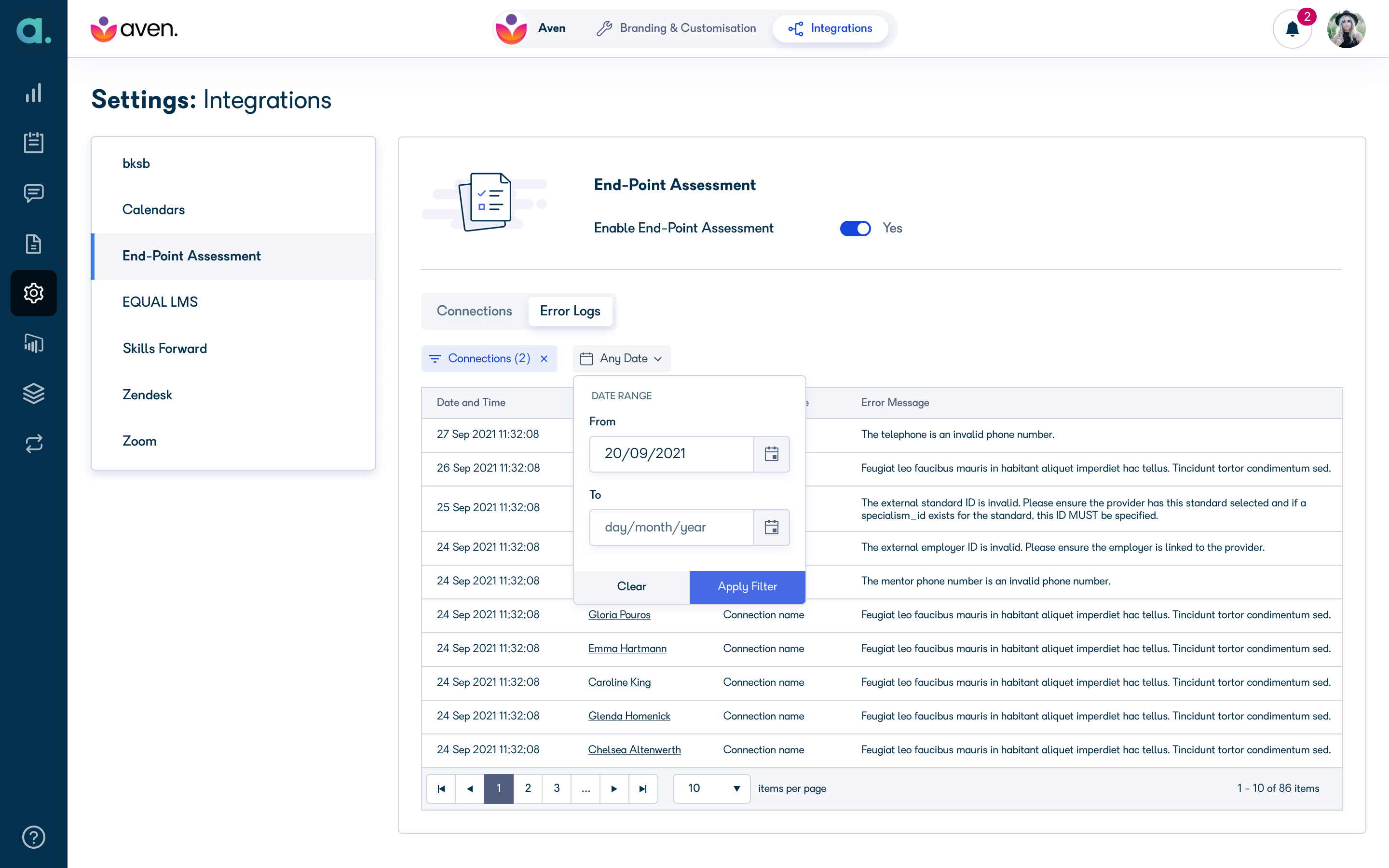This screenshot has height=868, width=1389.
Task: Go to page 2
Action: point(528,788)
